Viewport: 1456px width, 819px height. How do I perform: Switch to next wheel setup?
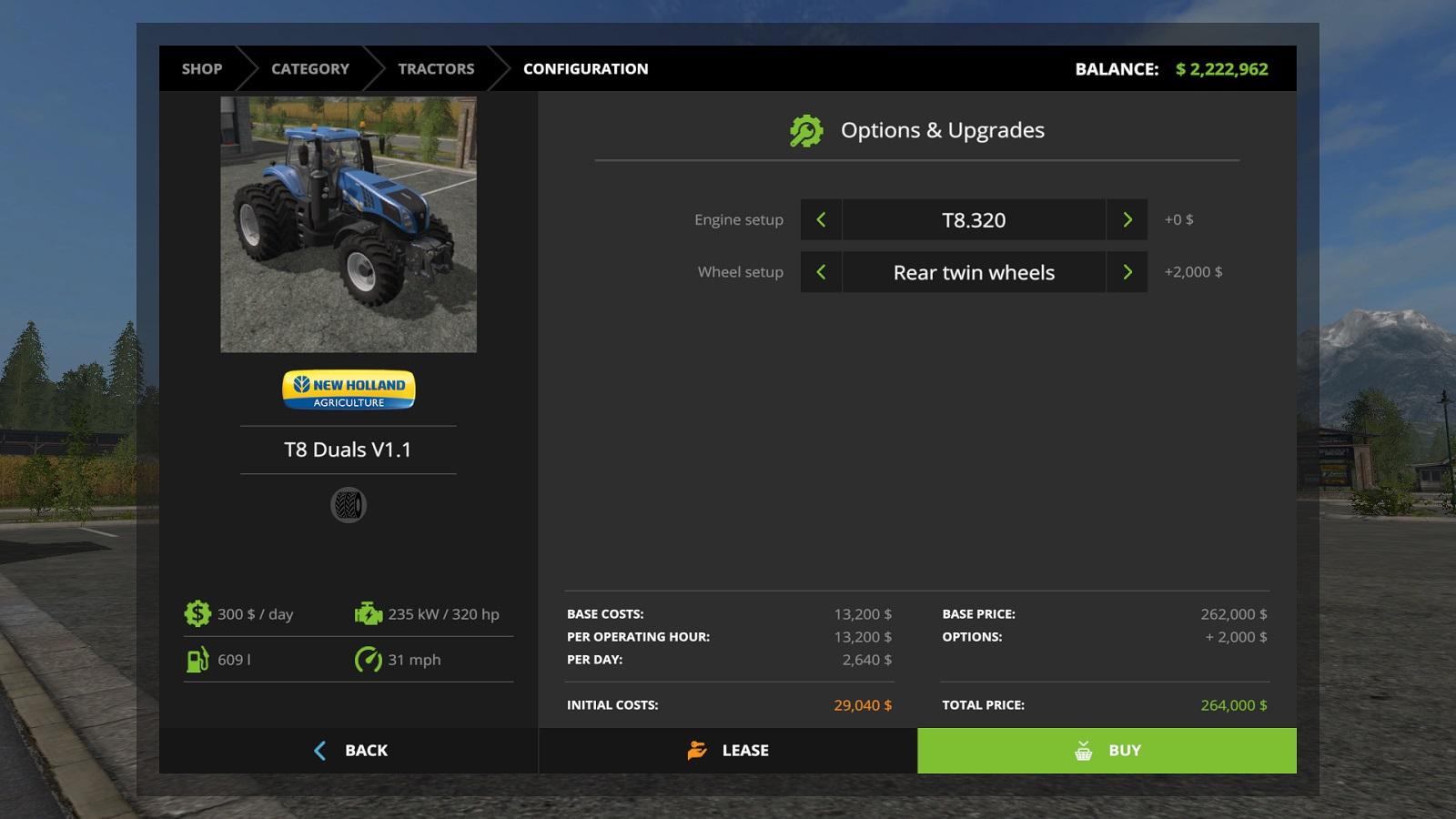click(1127, 272)
